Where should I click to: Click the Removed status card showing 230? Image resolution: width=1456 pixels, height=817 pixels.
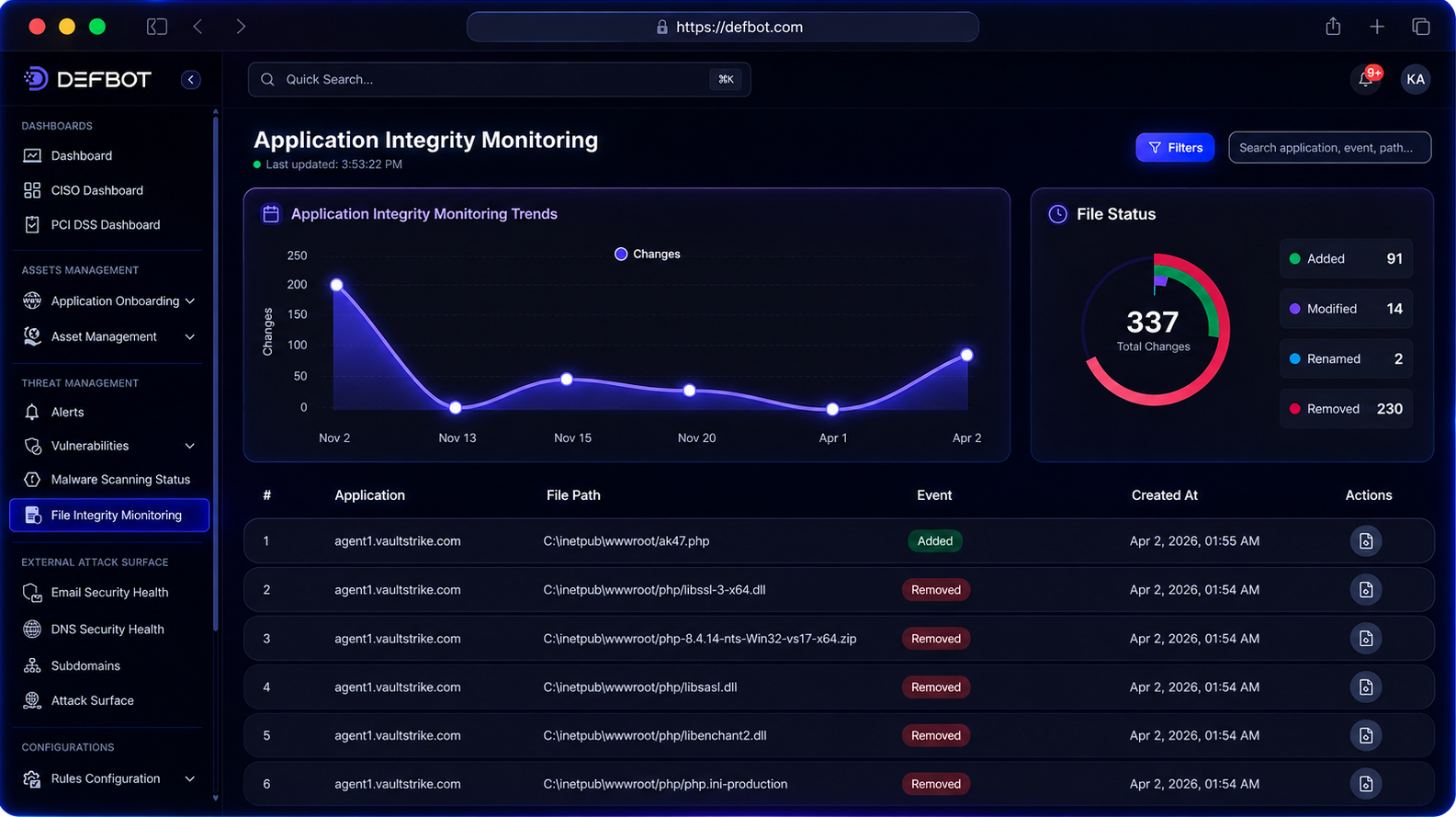point(1346,409)
